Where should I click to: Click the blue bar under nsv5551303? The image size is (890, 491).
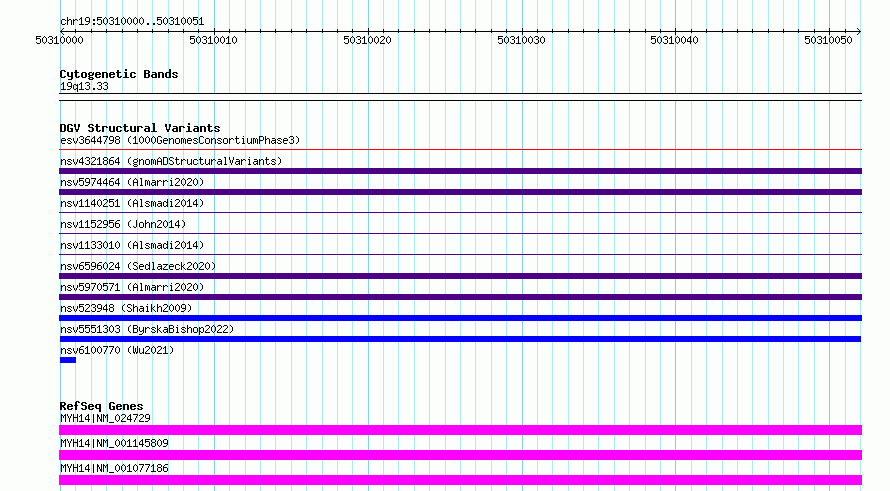(x=460, y=339)
